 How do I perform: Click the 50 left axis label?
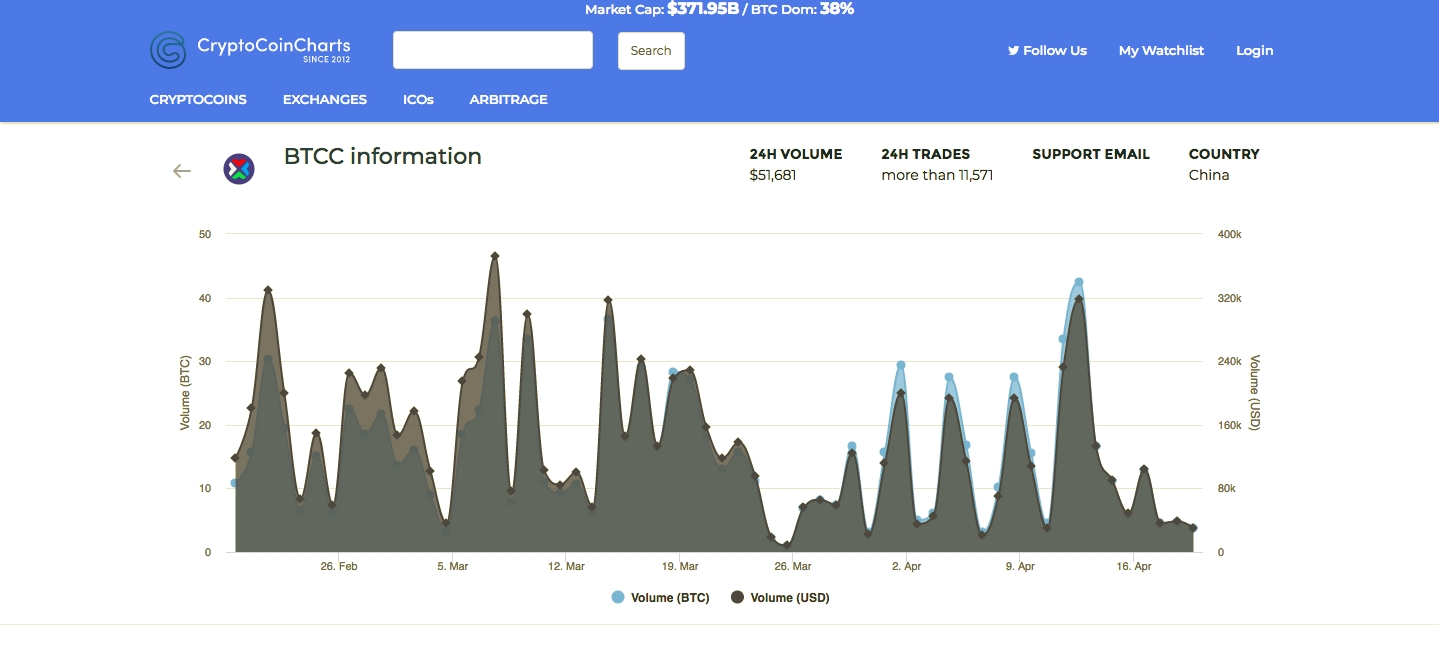(x=205, y=234)
